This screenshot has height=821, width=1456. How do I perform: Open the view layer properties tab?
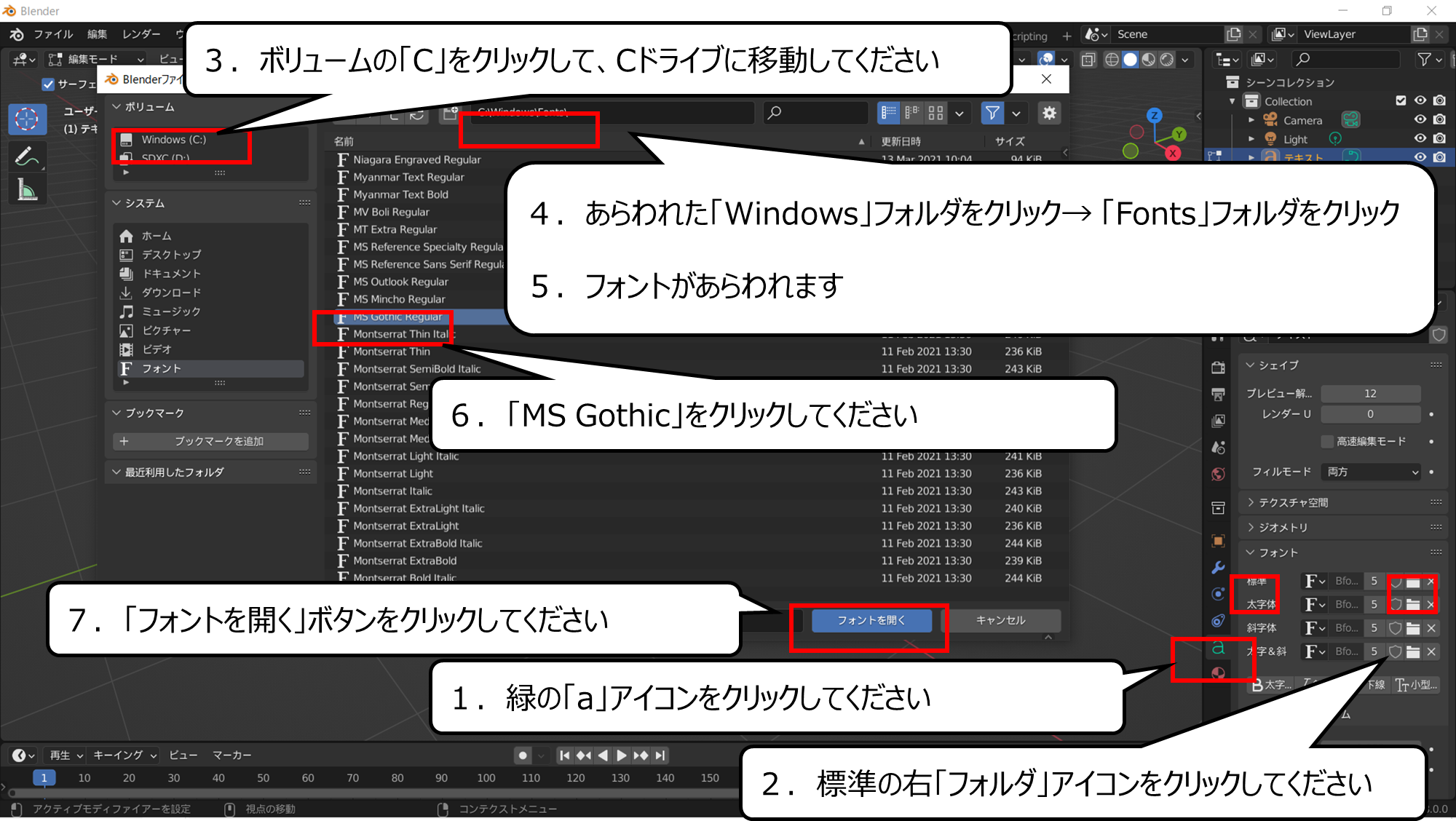[x=1218, y=421]
